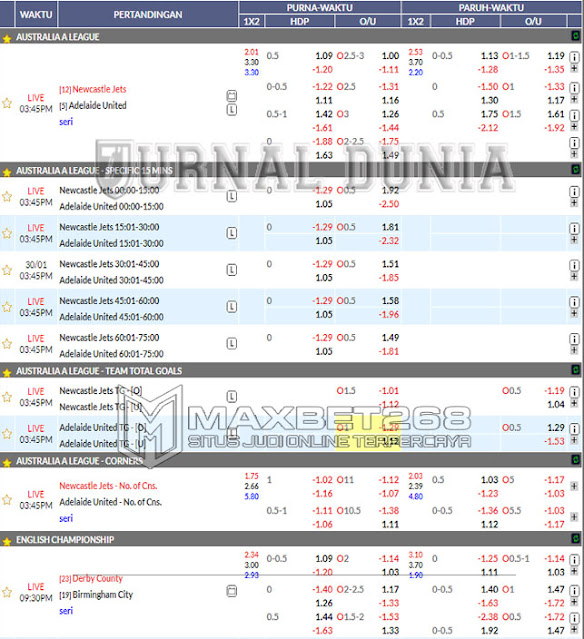Select over odds 1.81 in 15:01-30:00 row
This screenshot has width=584, height=639.
click(390, 227)
